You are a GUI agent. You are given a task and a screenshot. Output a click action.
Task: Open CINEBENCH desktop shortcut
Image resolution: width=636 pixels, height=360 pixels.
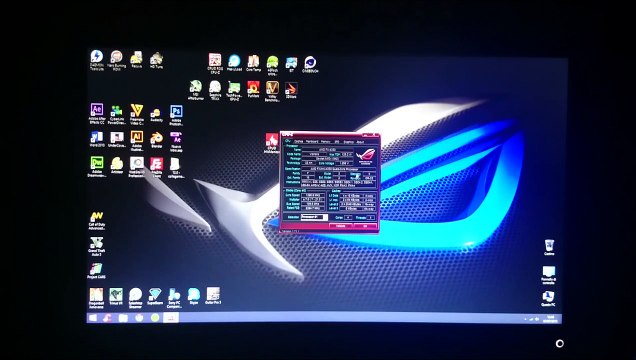[x=310, y=64]
